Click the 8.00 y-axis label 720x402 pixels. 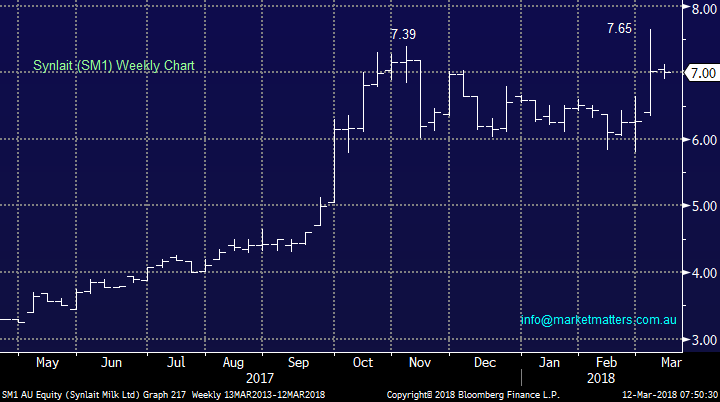click(x=704, y=9)
